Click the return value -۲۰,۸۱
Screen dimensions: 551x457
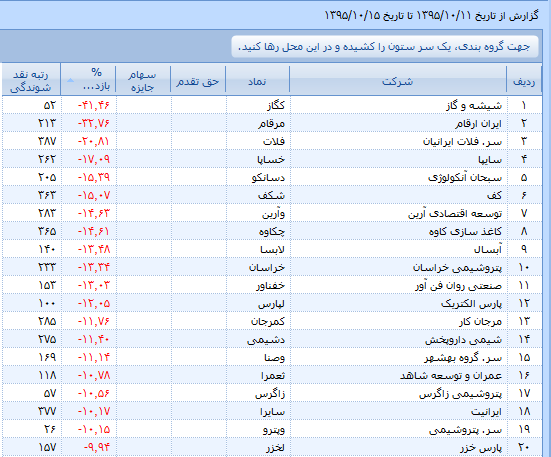(94, 141)
